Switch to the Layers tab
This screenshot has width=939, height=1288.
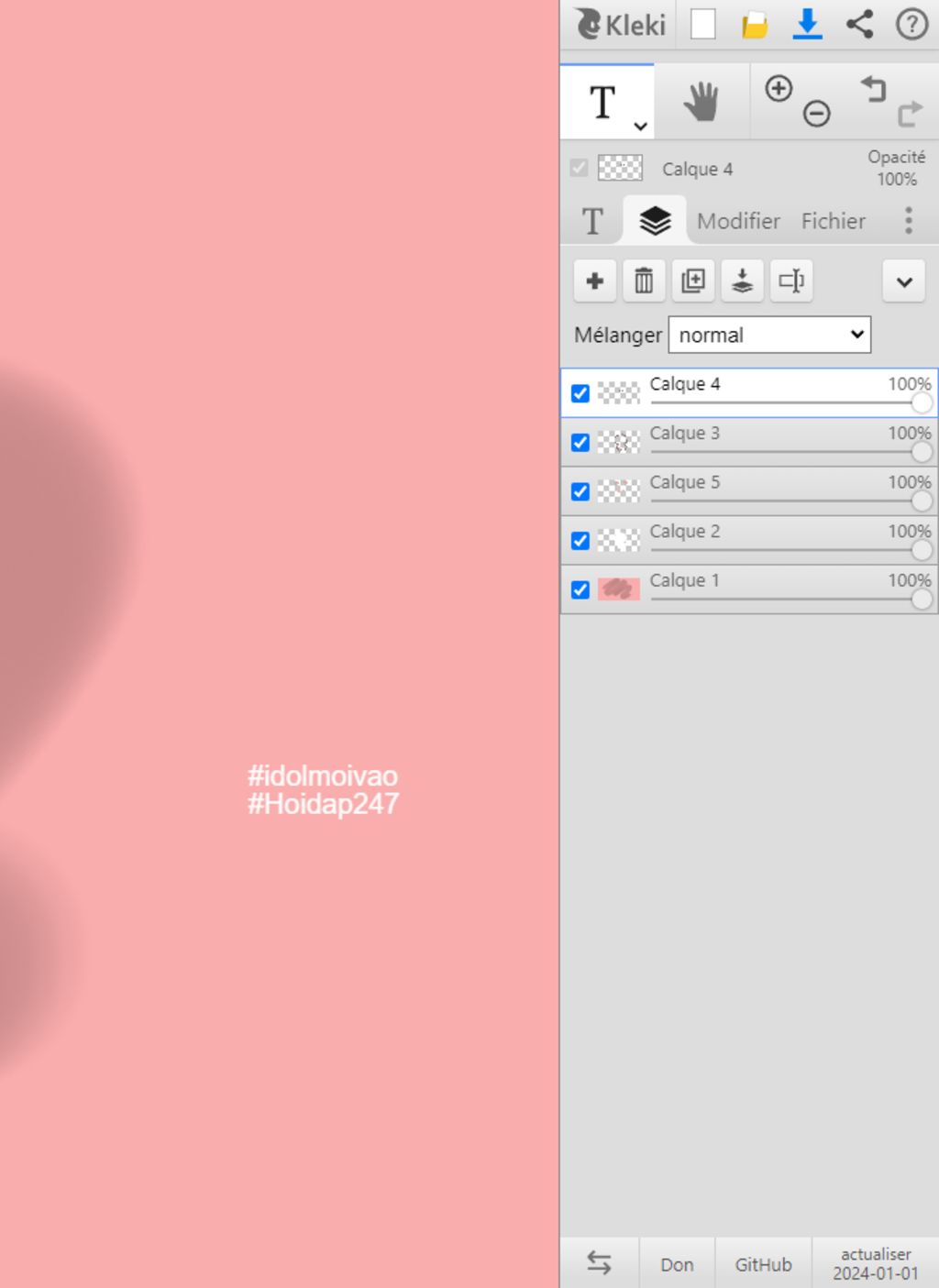(655, 220)
